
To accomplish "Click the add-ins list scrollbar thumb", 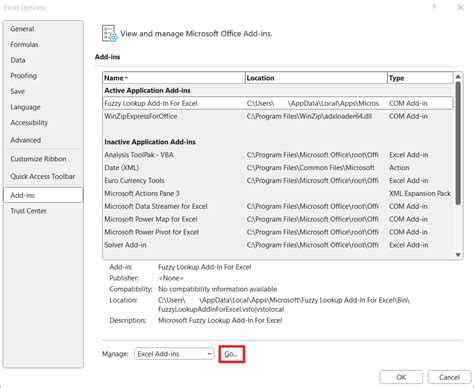I will click(458, 143).
